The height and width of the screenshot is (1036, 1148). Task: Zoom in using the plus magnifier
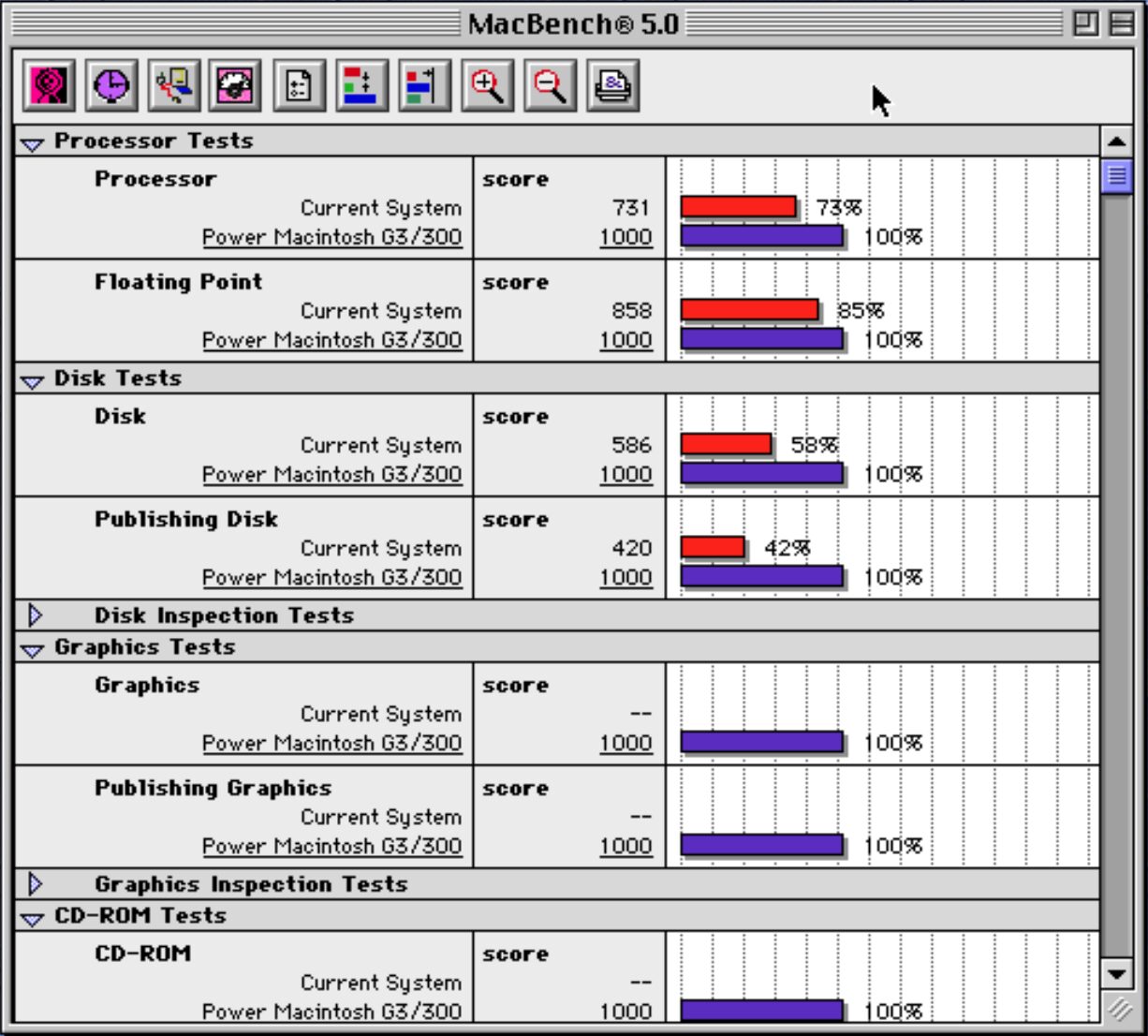click(x=487, y=86)
